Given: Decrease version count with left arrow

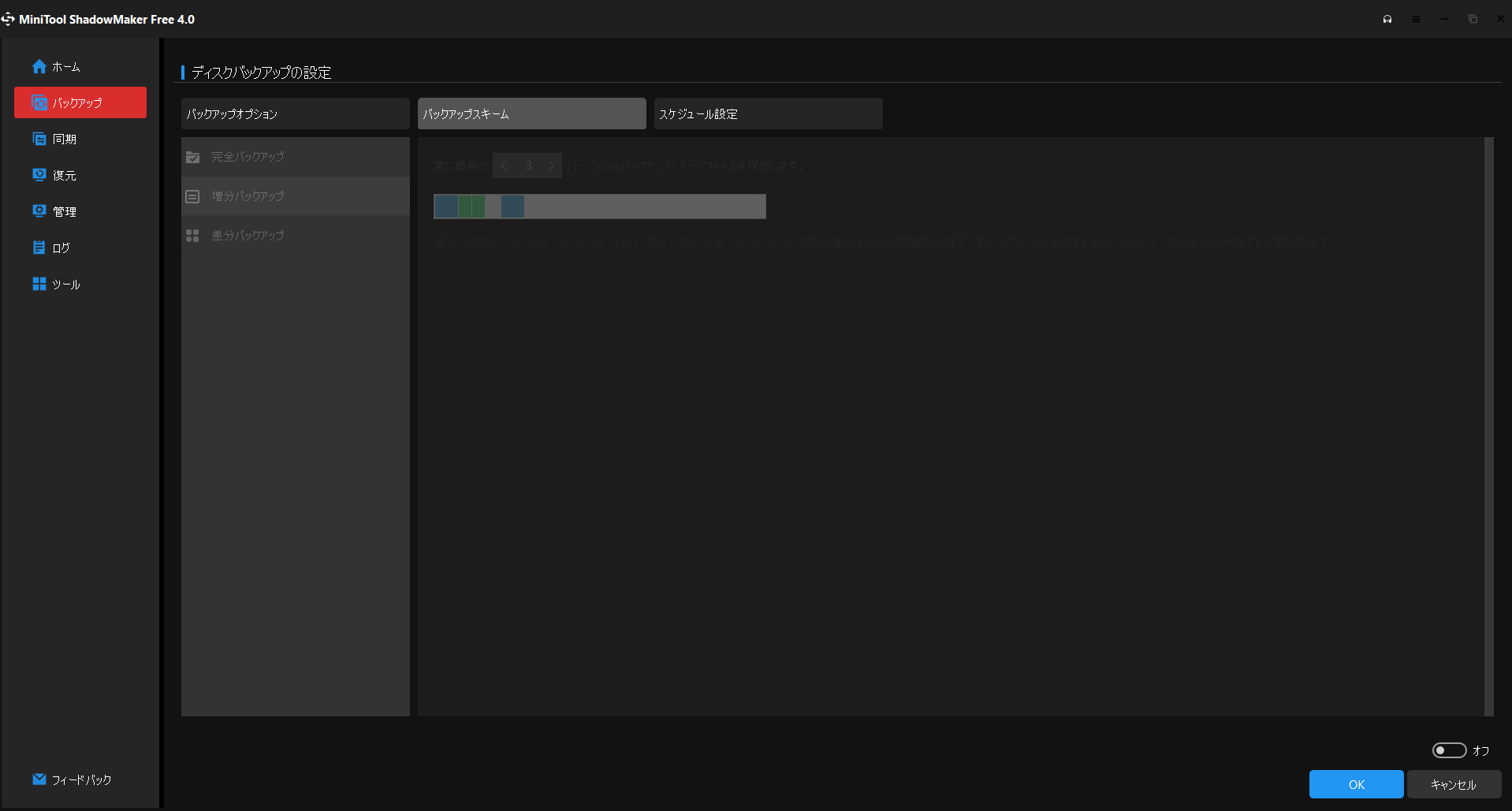Looking at the screenshot, I should click(x=505, y=166).
